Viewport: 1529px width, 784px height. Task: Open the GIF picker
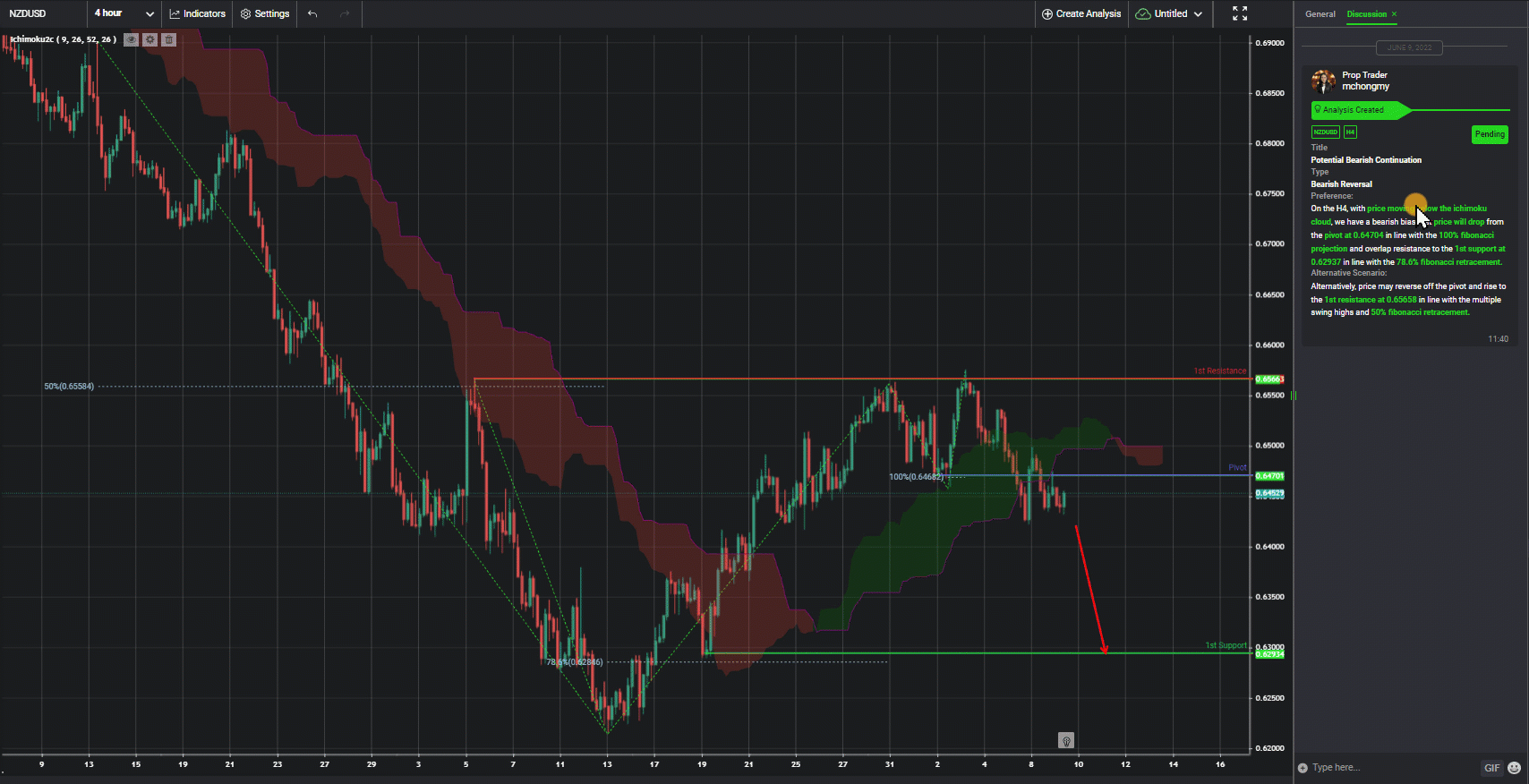point(1491,768)
